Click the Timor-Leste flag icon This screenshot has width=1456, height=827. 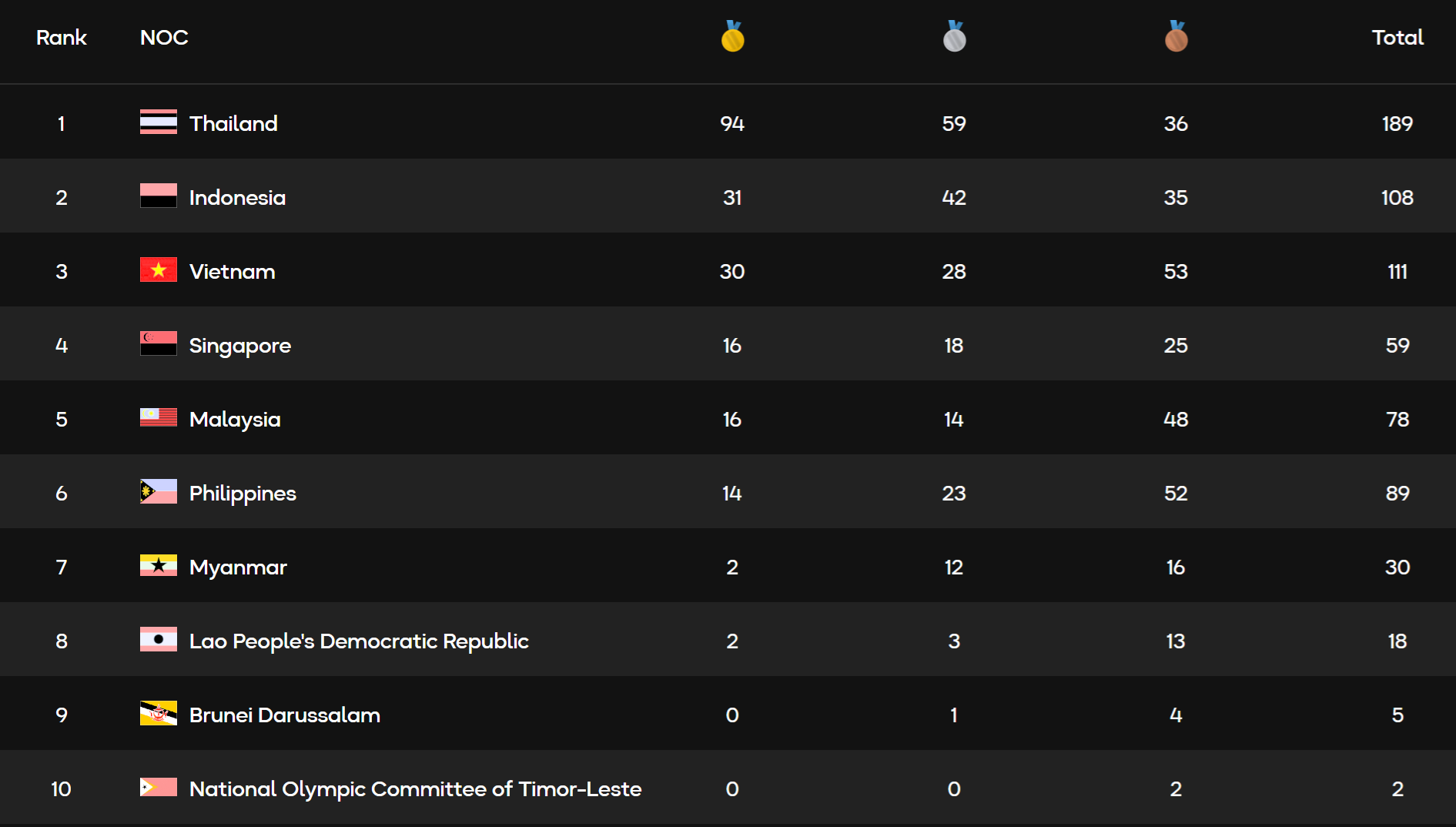click(x=158, y=788)
